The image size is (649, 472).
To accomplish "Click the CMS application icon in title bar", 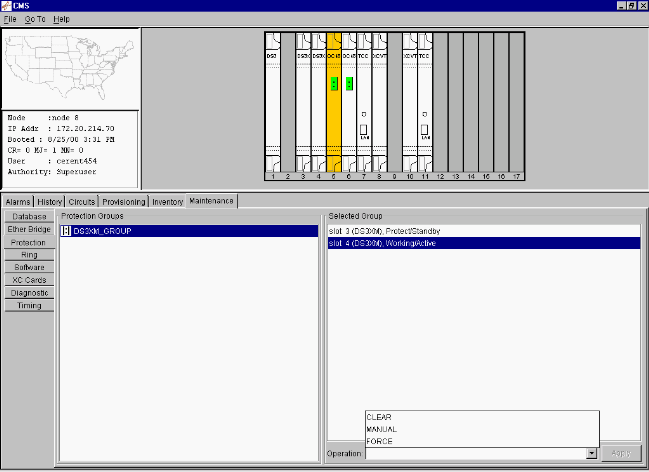I will 6,5.
